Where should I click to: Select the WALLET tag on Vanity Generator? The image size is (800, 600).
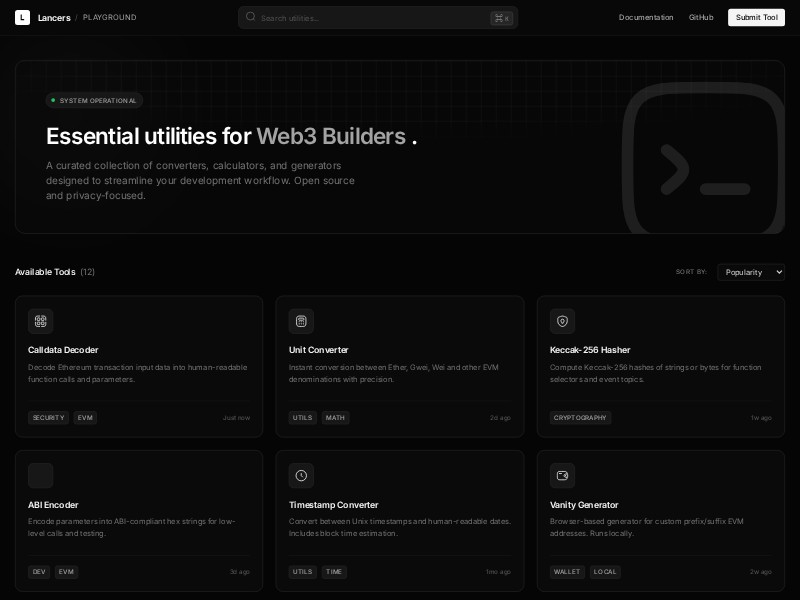[567, 572]
